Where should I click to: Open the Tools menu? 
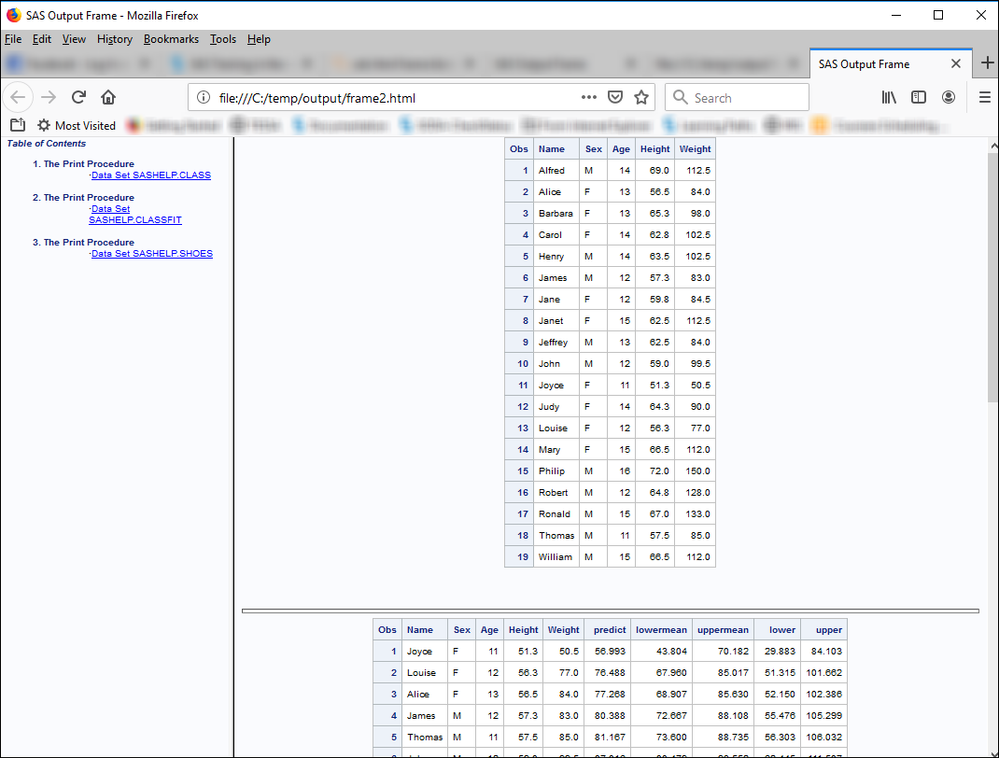click(x=223, y=39)
